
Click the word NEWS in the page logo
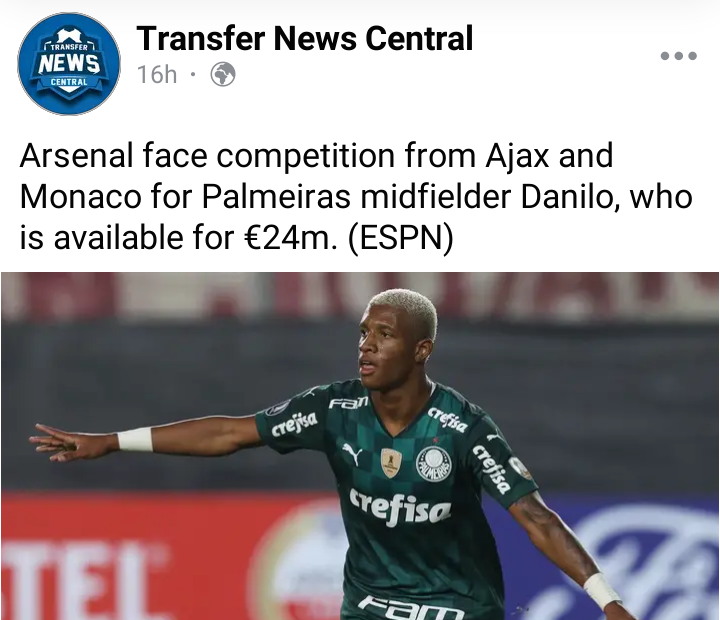tap(69, 63)
